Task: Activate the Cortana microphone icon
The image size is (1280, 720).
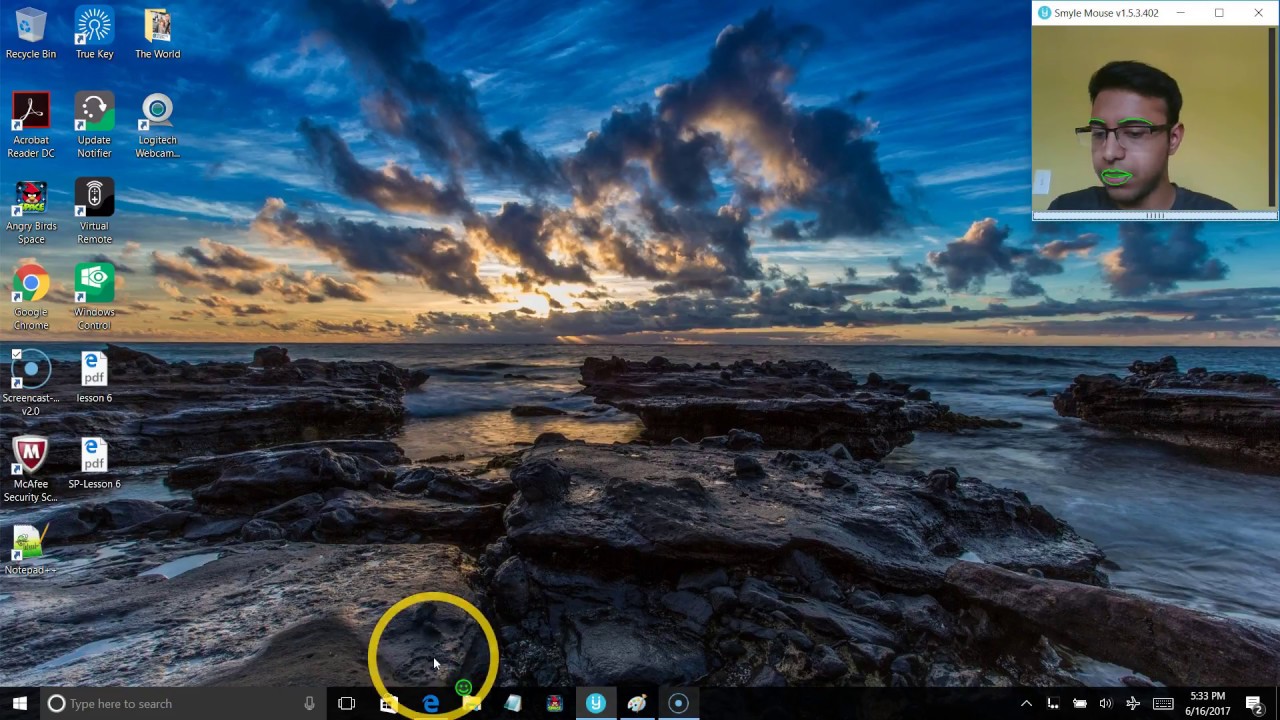Action: 309,703
